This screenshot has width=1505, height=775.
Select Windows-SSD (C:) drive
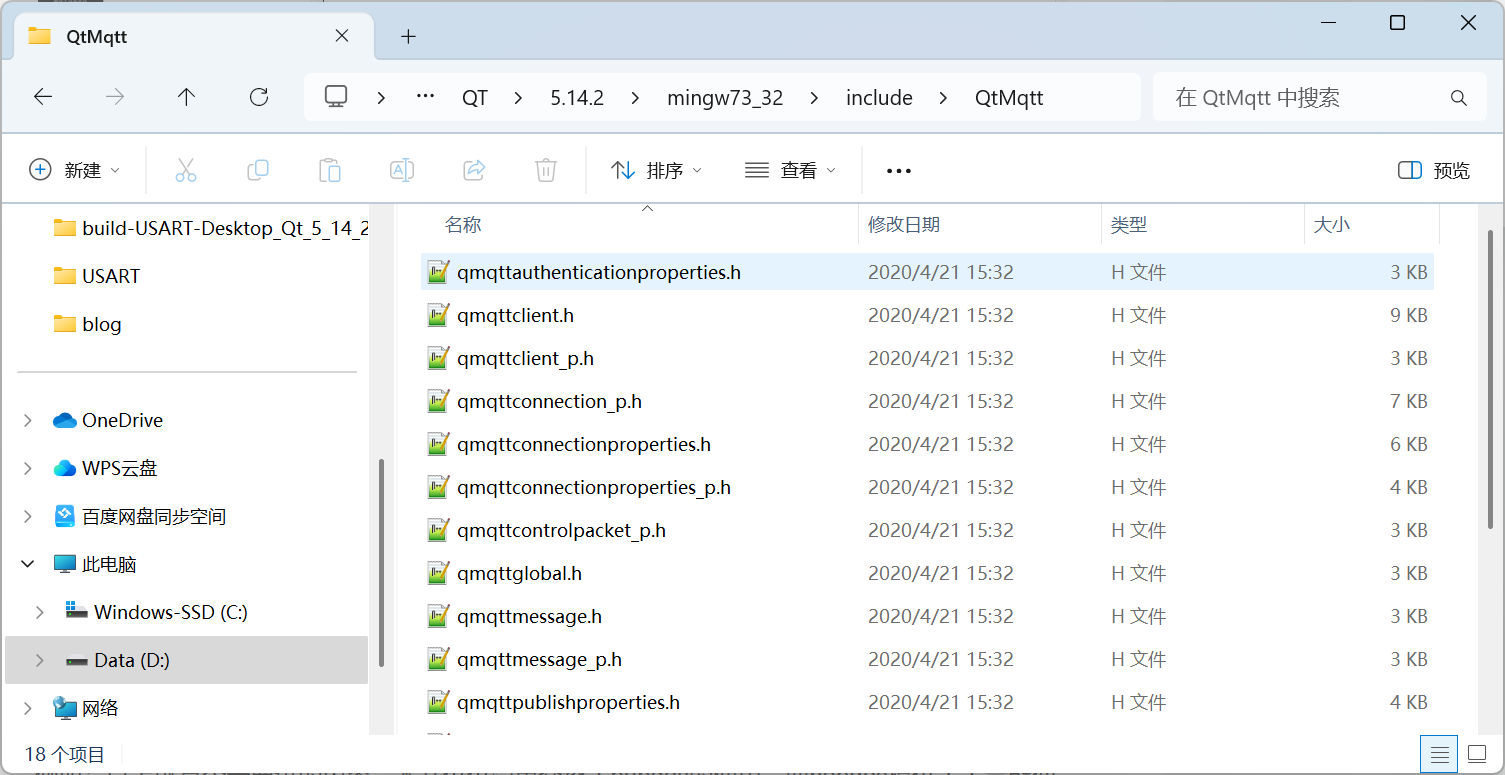tap(171, 612)
